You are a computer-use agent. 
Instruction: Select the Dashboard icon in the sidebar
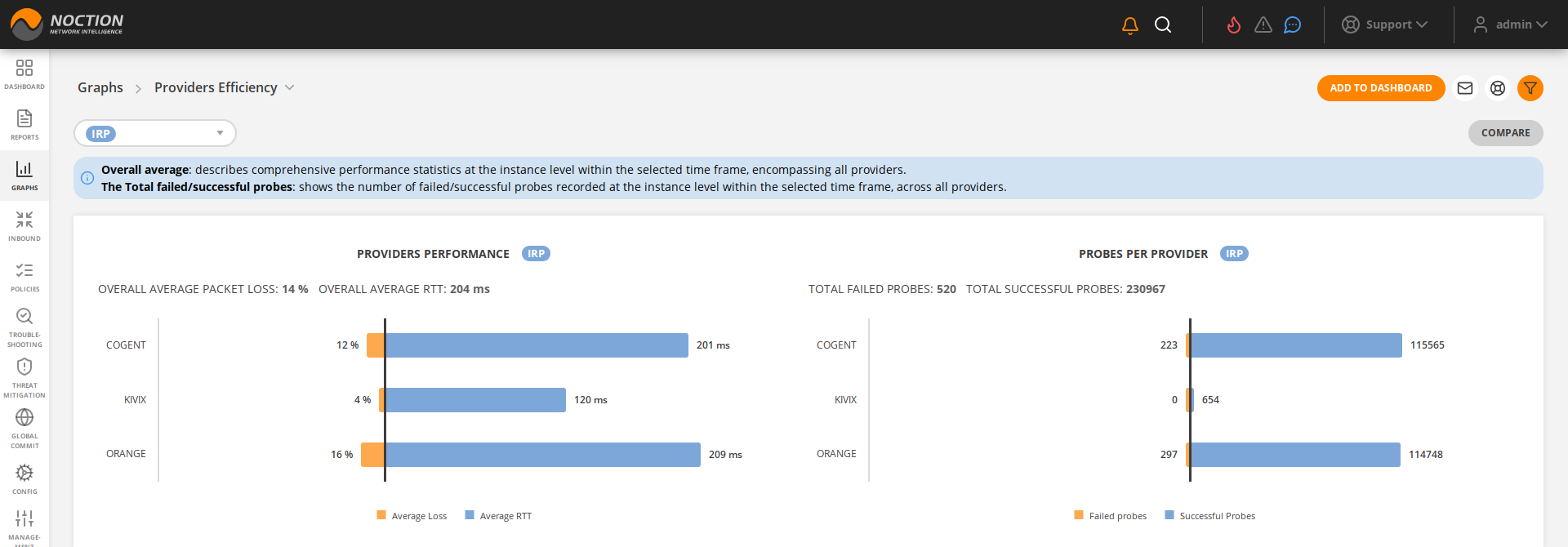[24, 73]
